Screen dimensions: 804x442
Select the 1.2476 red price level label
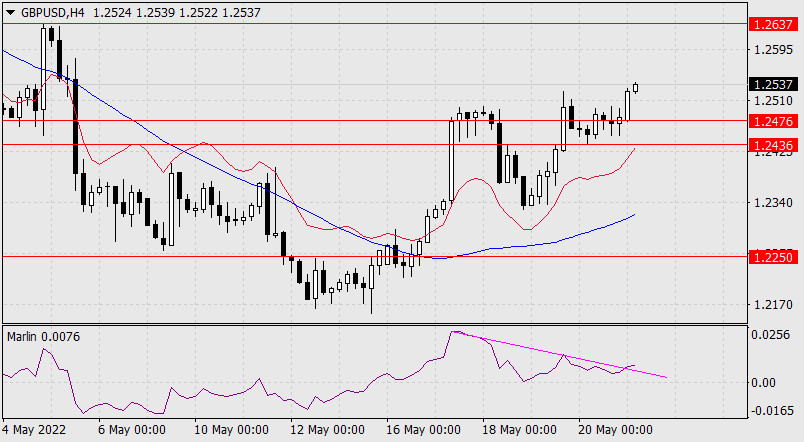coord(774,121)
